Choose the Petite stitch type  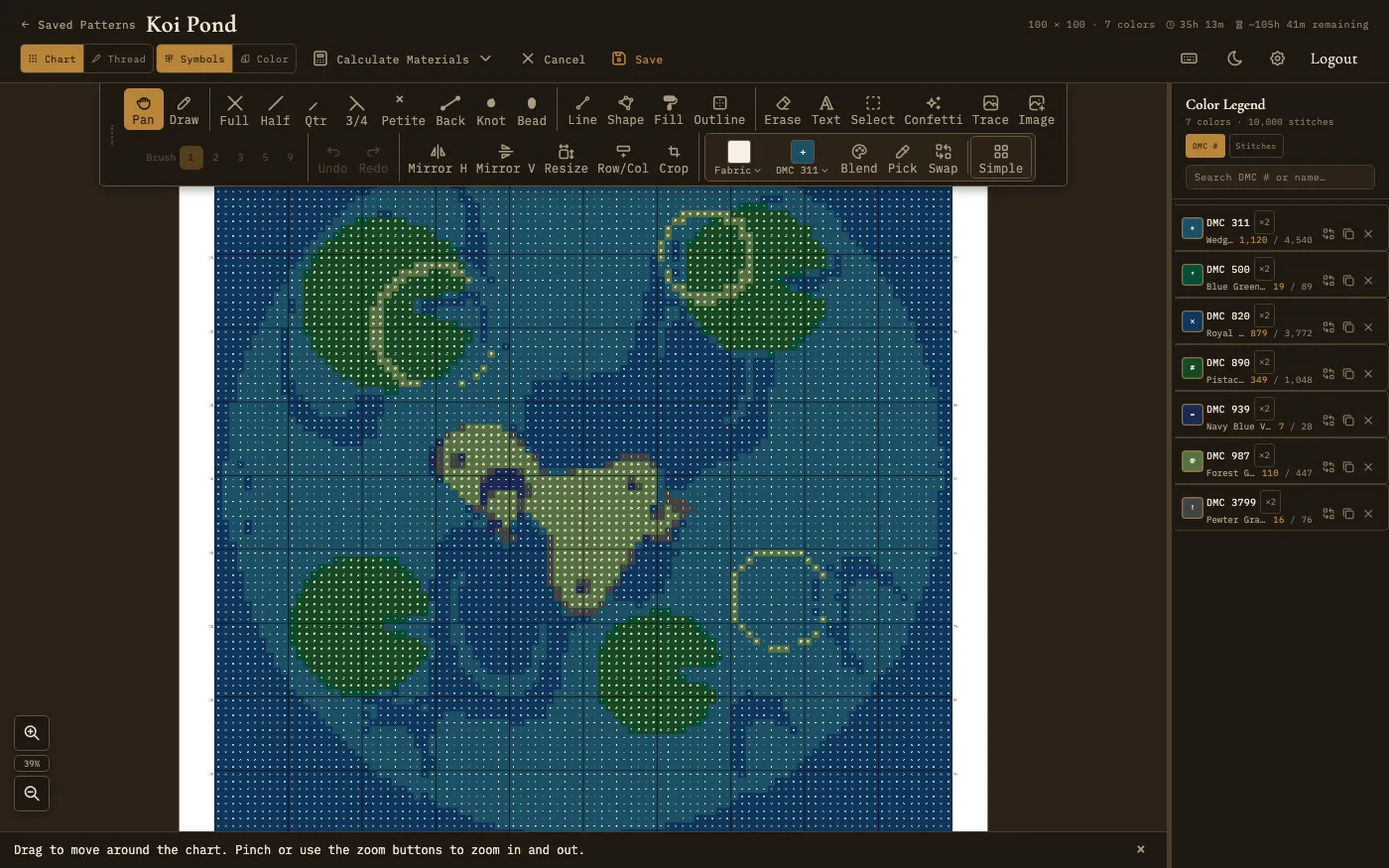point(403,109)
